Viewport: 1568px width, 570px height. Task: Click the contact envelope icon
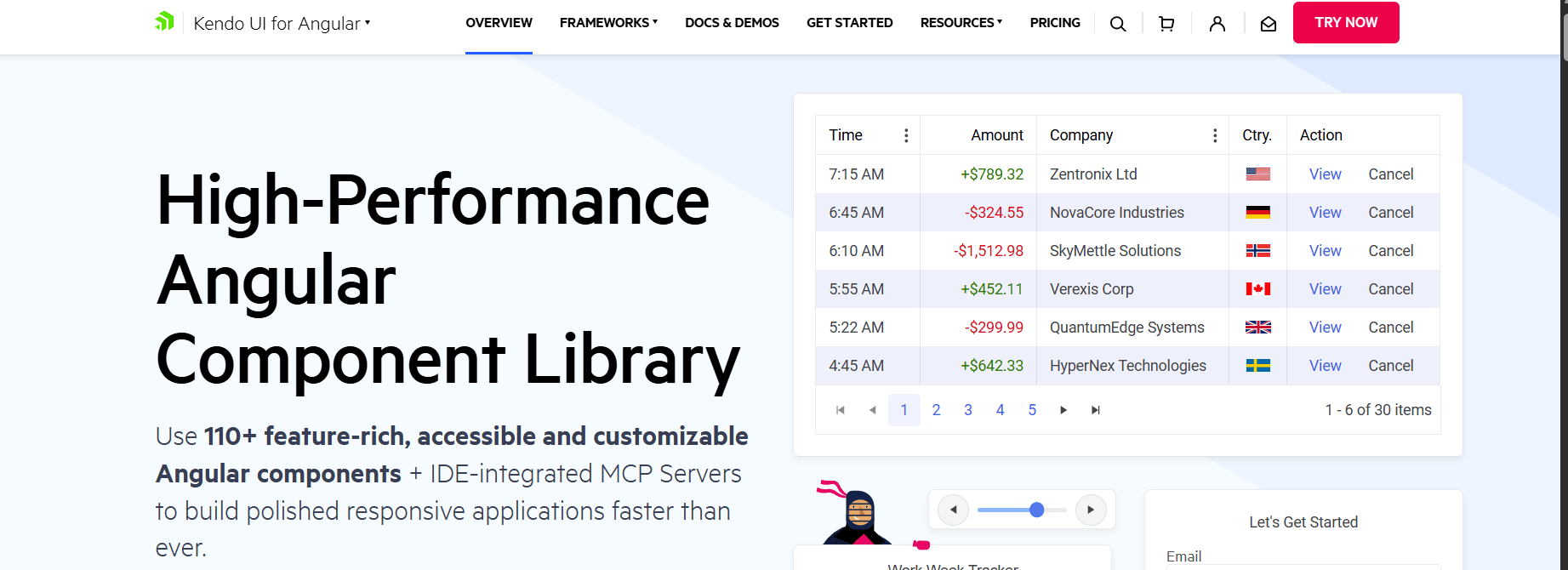point(1269,24)
